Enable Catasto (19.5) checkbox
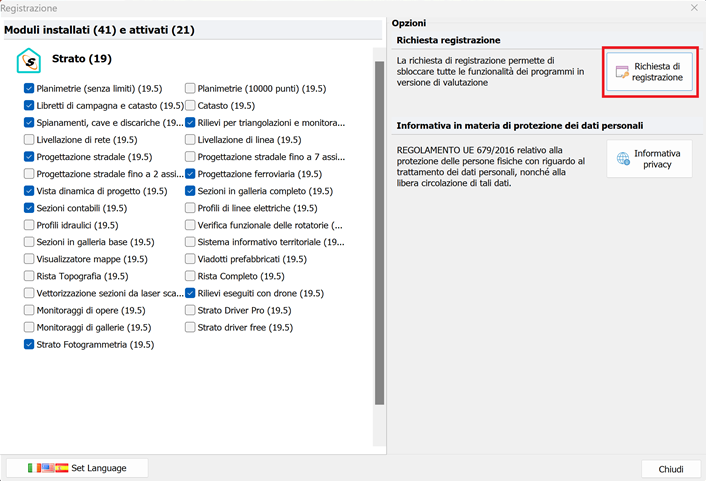 tap(190, 105)
